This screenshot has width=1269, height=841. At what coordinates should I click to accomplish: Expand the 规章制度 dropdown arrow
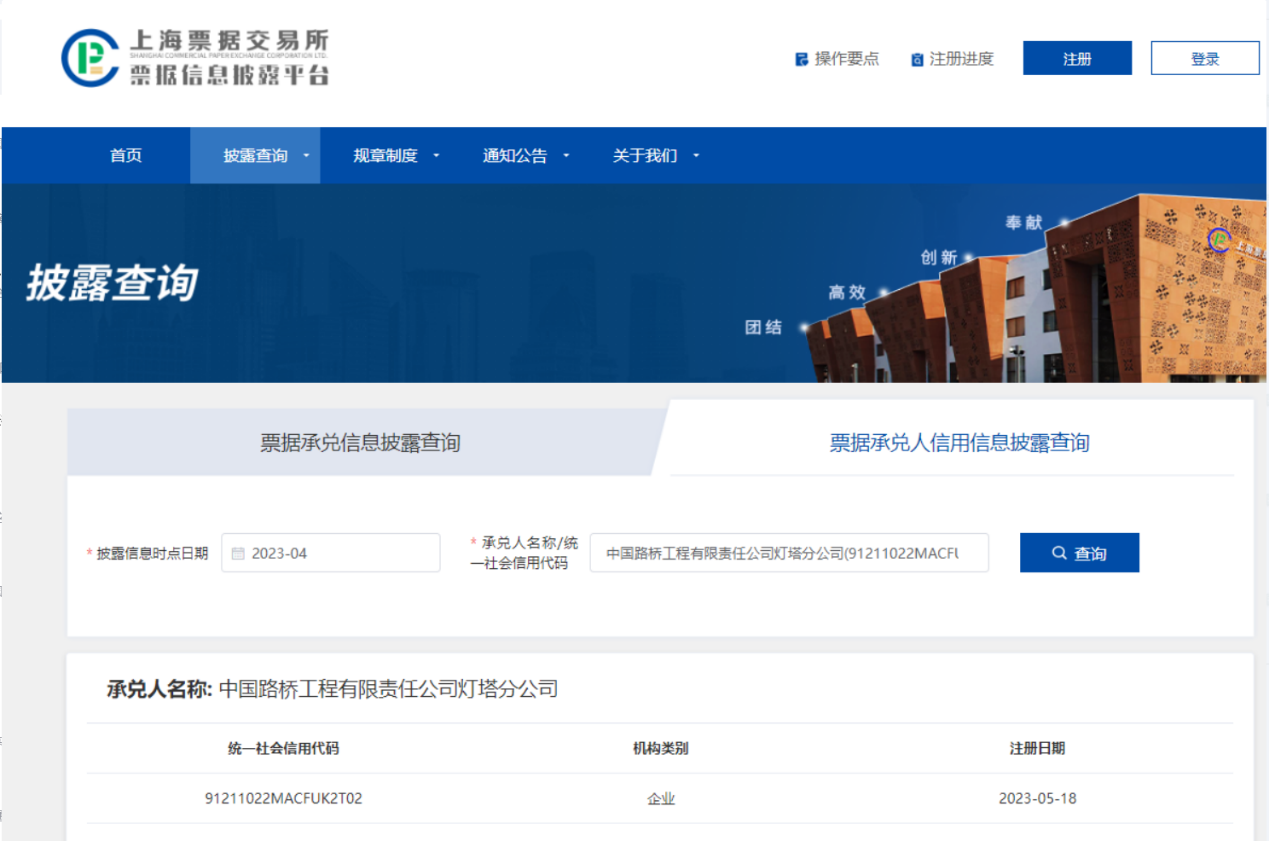[436, 156]
